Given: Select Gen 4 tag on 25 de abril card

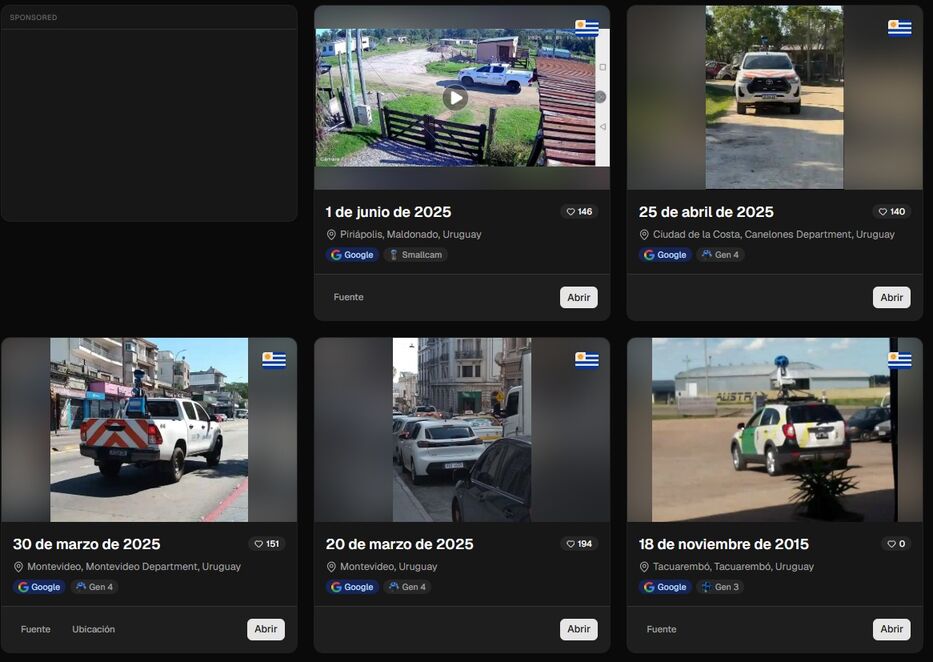Looking at the screenshot, I should pyautogui.click(x=721, y=255).
